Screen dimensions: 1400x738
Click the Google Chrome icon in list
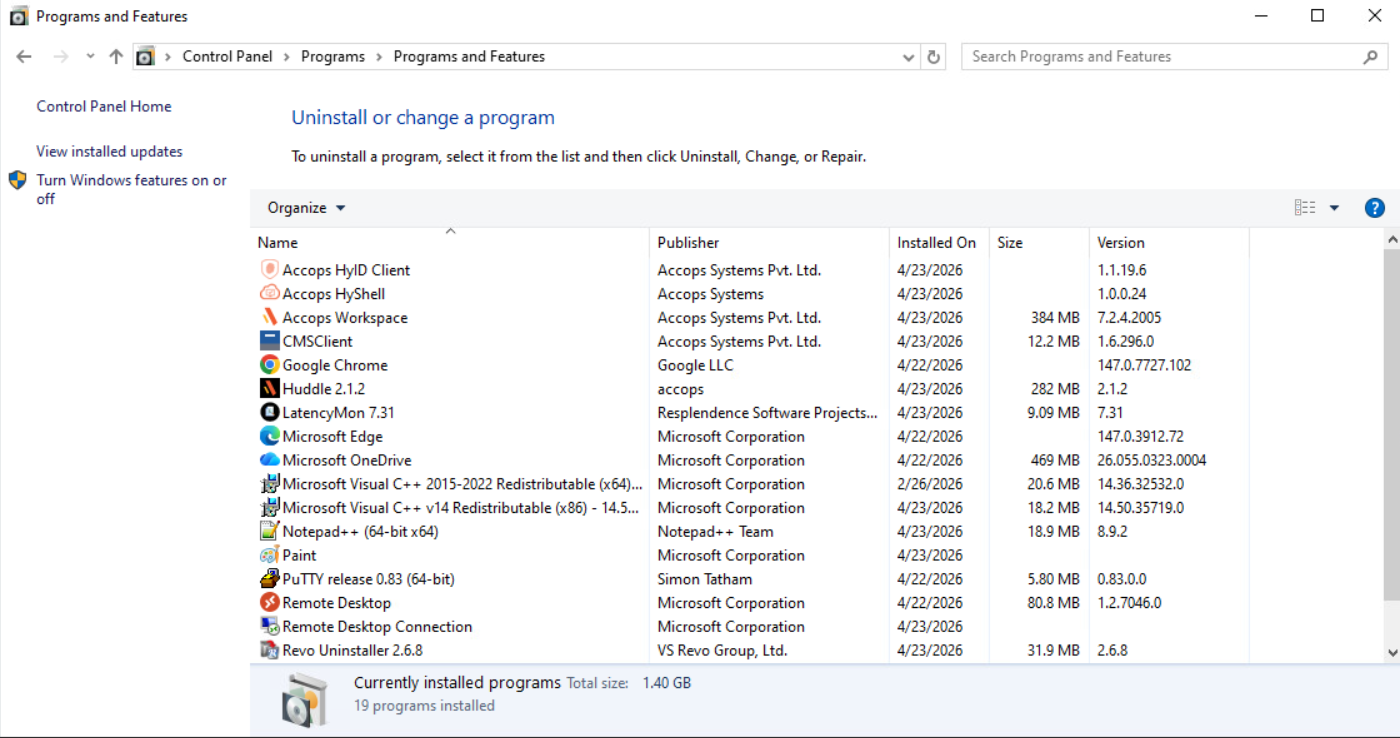point(269,365)
